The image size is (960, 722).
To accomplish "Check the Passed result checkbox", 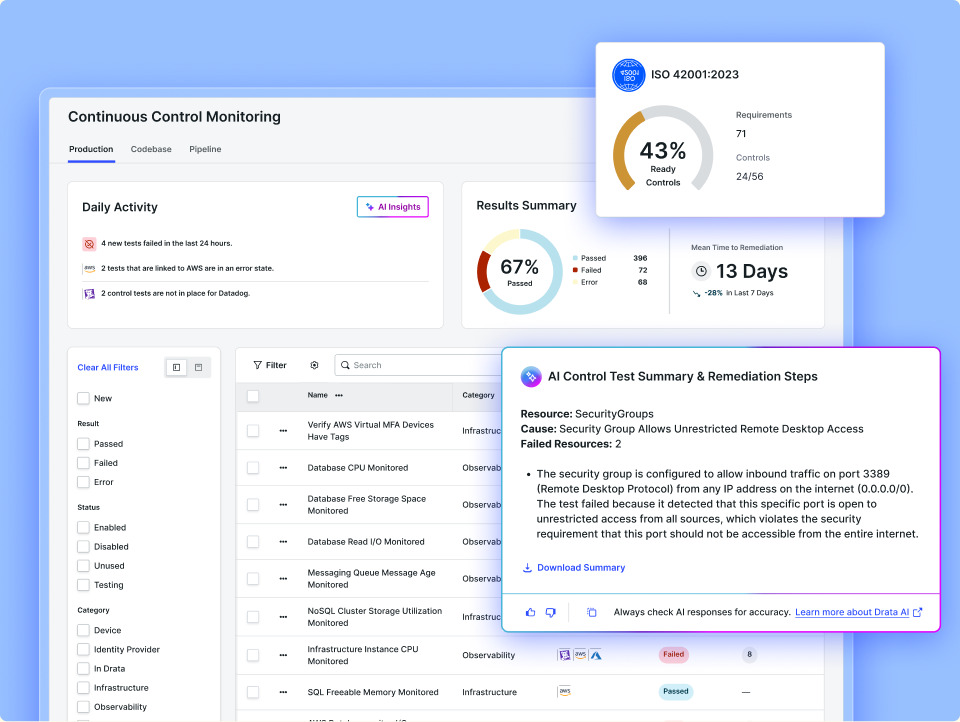I will 83,443.
